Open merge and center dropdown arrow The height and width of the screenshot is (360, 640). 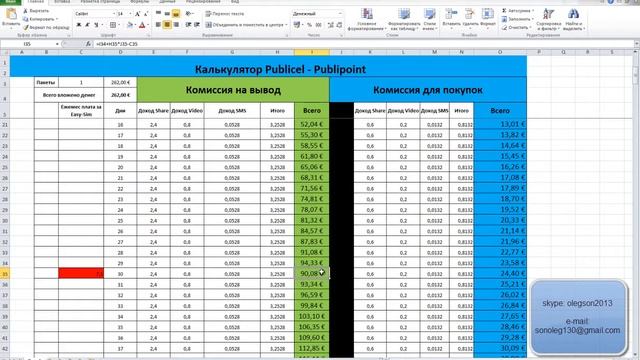(x=286, y=25)
